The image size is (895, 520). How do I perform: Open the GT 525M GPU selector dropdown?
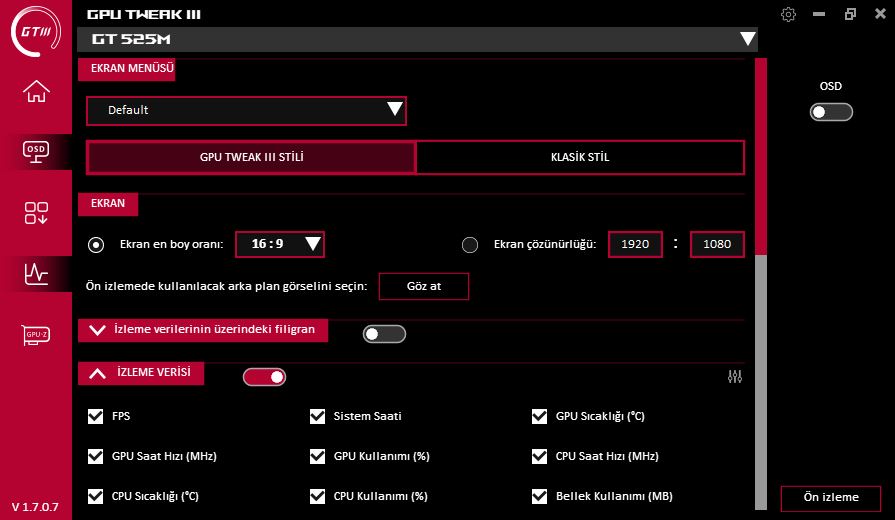(417, 39)
